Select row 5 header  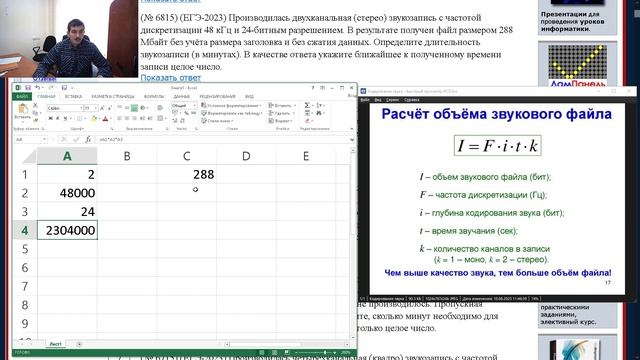(25, 249)
